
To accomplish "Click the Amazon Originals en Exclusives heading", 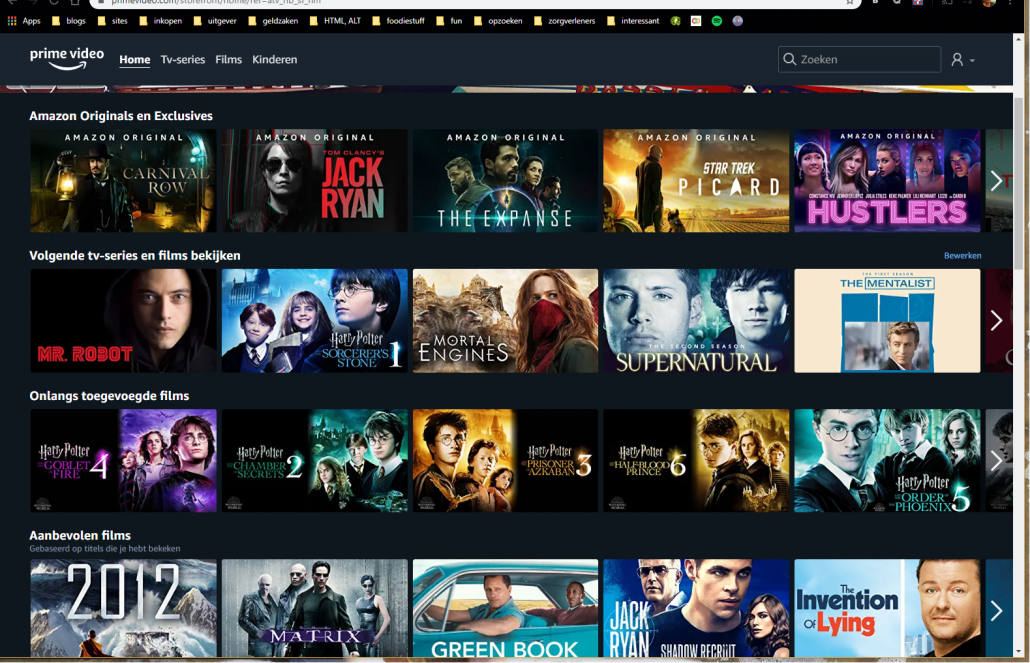I will point(121,116).
